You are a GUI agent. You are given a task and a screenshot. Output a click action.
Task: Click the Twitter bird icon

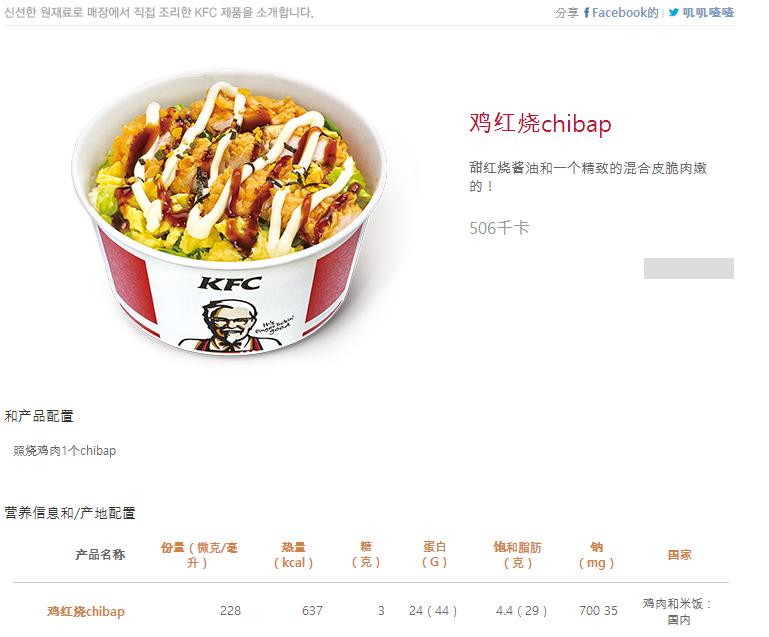click(674, 12)
